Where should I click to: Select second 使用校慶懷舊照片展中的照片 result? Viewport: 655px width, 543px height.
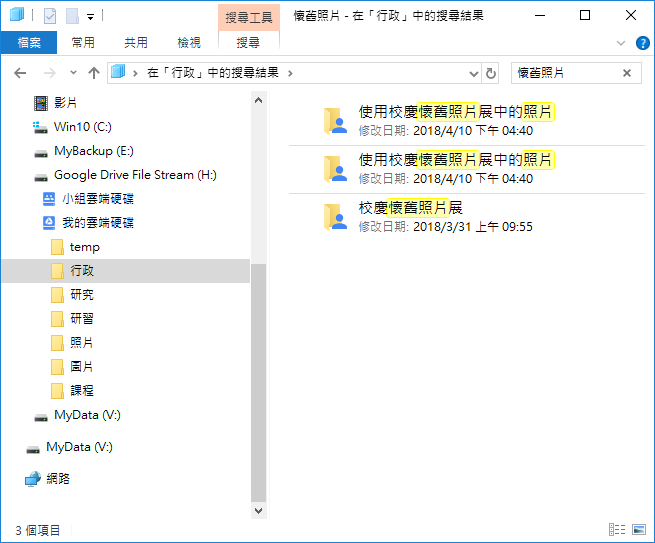(467, 169)
